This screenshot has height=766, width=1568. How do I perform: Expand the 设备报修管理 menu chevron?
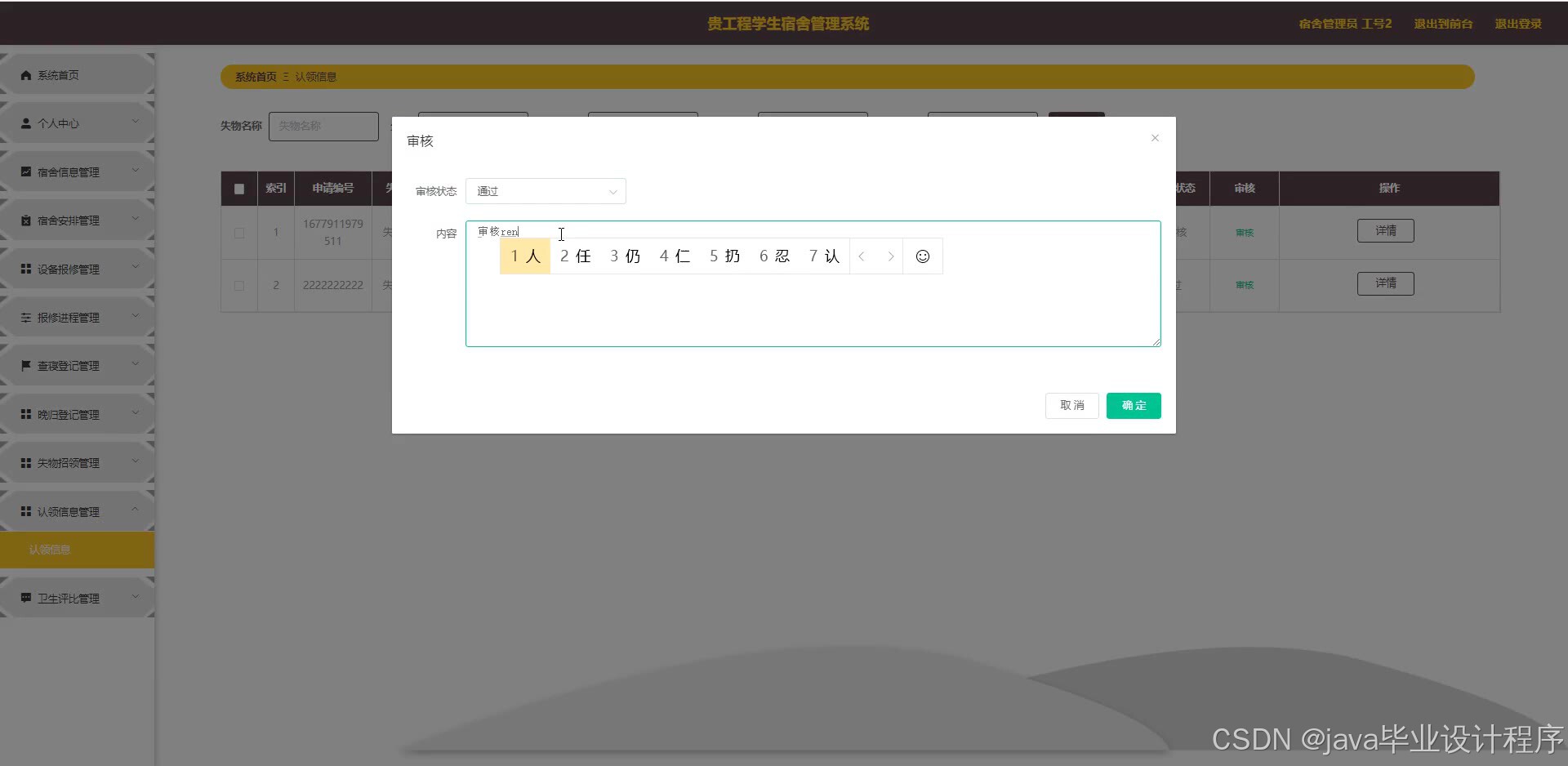pyautogui.click(x=136, y=267)
